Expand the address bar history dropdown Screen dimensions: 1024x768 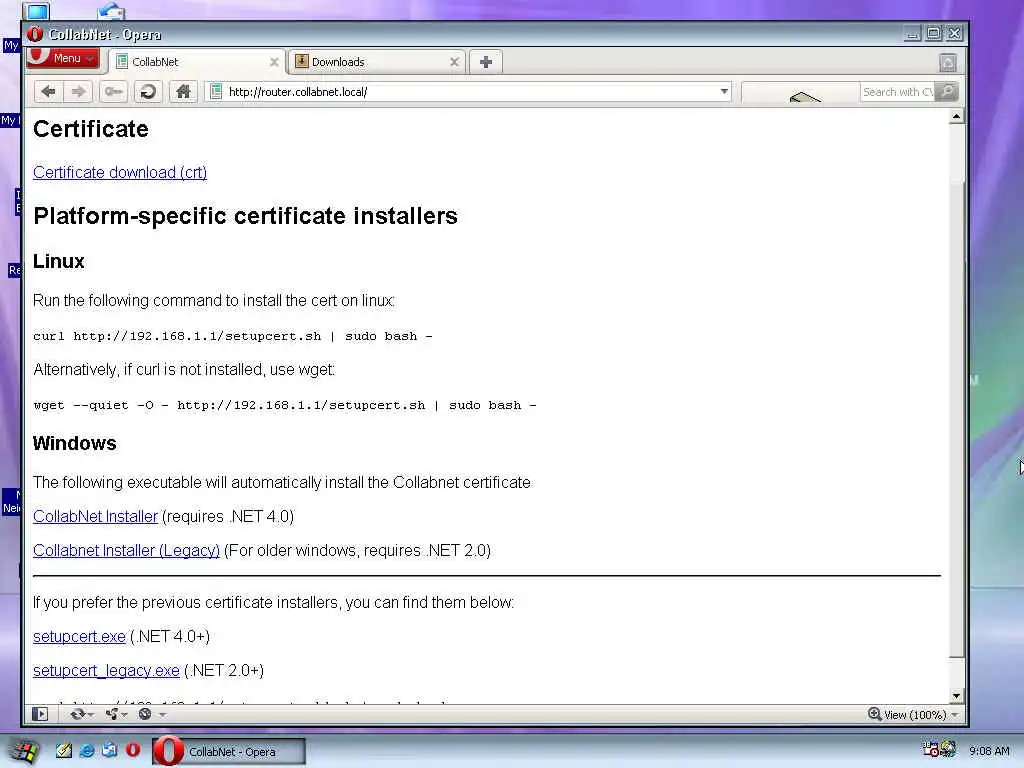tap(724, 92)
